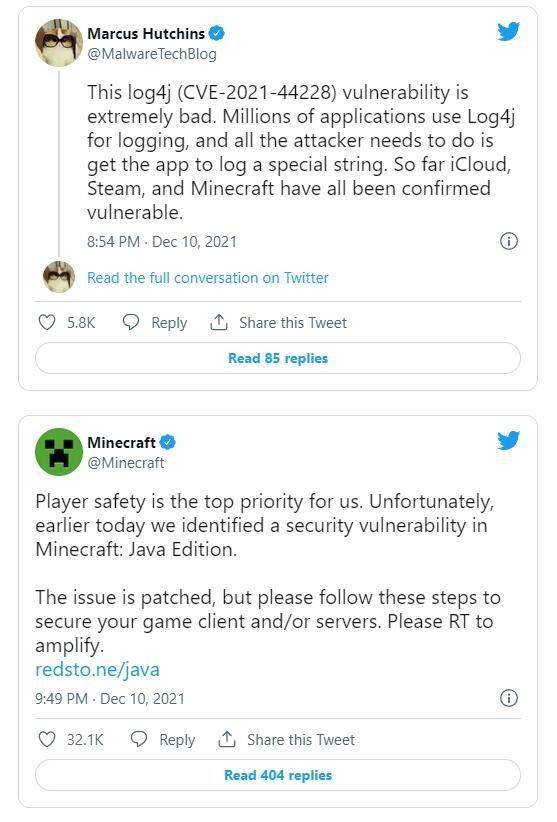The width and height of the screenshot is (557, 822).
Task: Click Read 404 replies button
Action: 278,775
